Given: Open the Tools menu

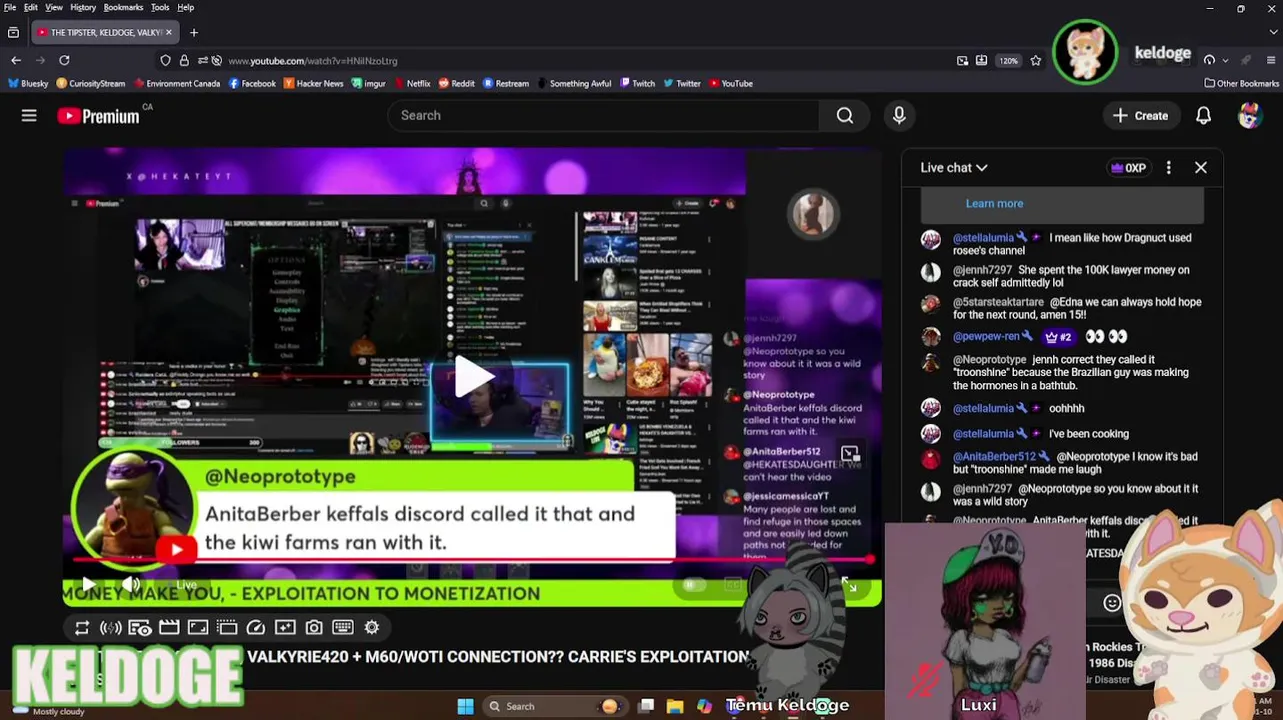Looking at the screenshot, I should [160, 7].
